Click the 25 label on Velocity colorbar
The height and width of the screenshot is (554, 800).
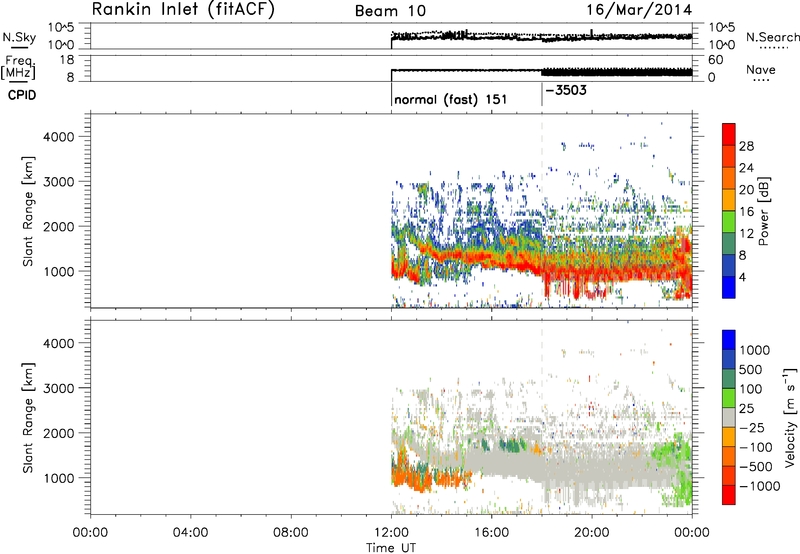(x=746, y=409)
